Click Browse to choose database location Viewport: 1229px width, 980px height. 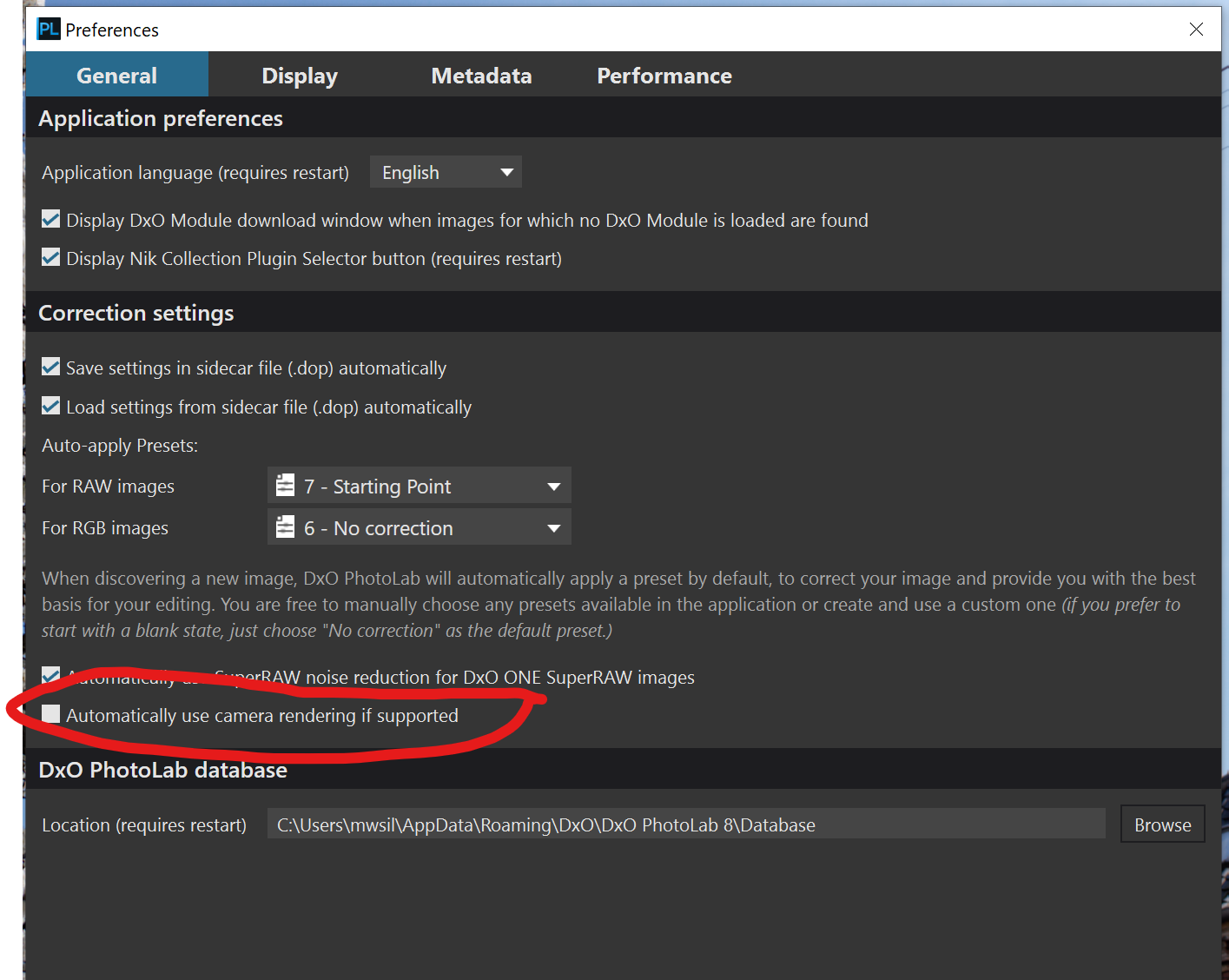click(1162, 824)
